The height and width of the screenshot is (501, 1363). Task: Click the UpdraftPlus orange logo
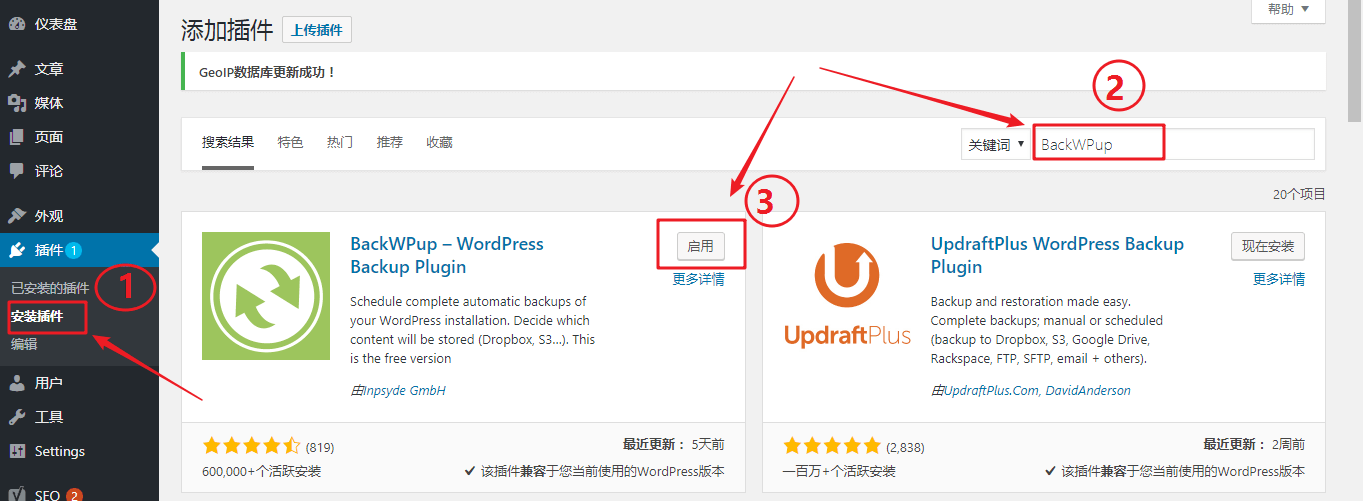[x=847, y=296]
